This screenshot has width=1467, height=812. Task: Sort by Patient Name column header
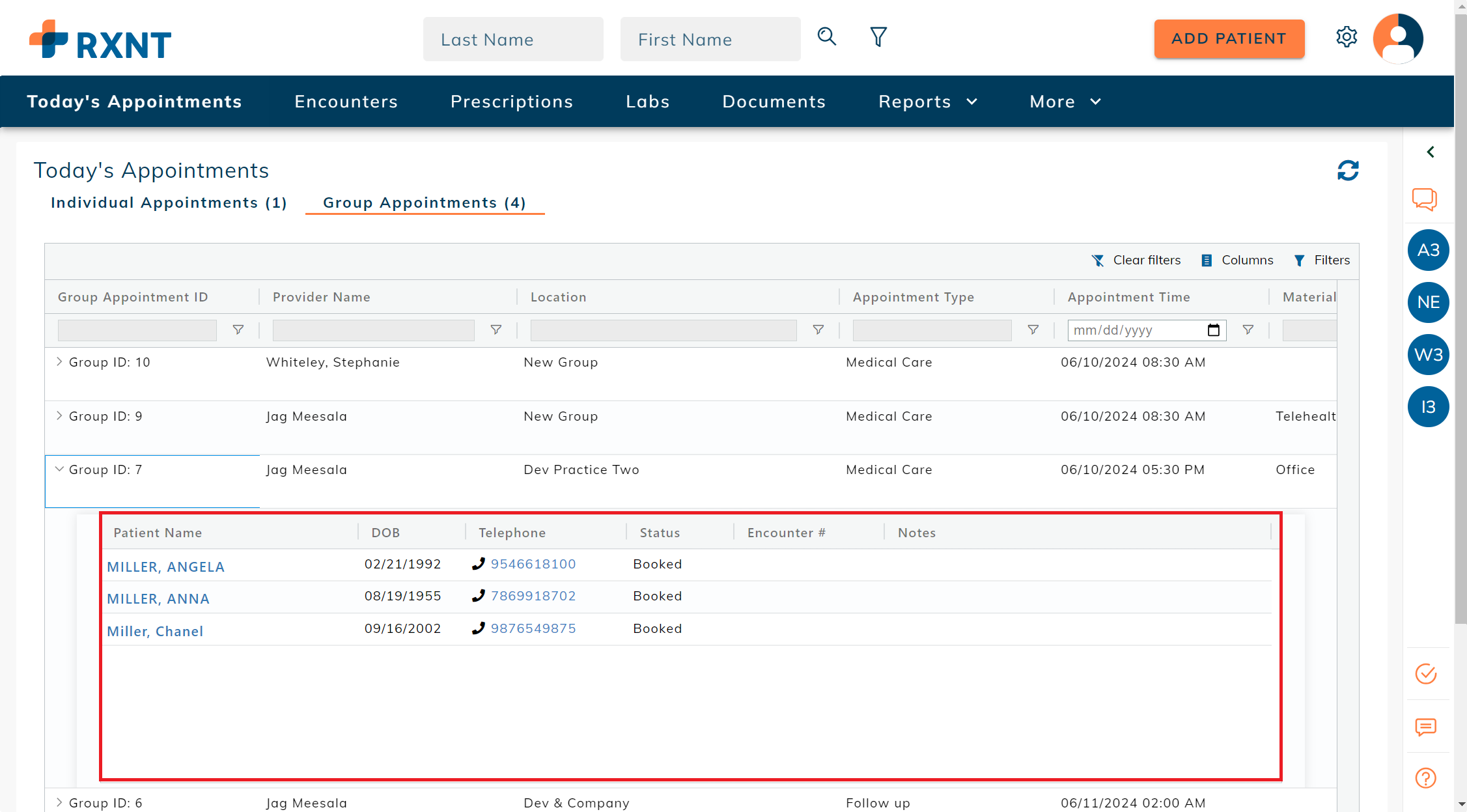click(x=158, y=533)
